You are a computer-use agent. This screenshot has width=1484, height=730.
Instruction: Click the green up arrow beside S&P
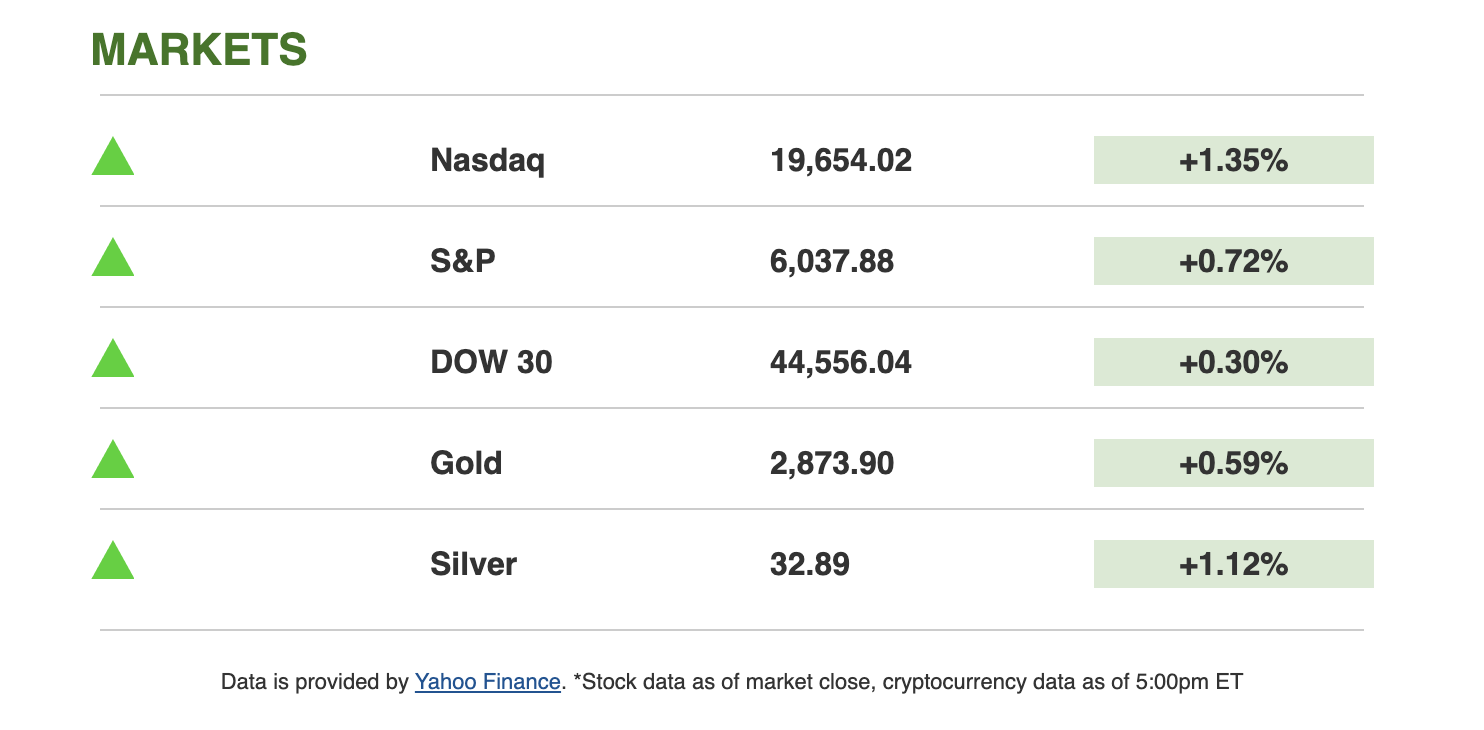click(x=113, y=261)
